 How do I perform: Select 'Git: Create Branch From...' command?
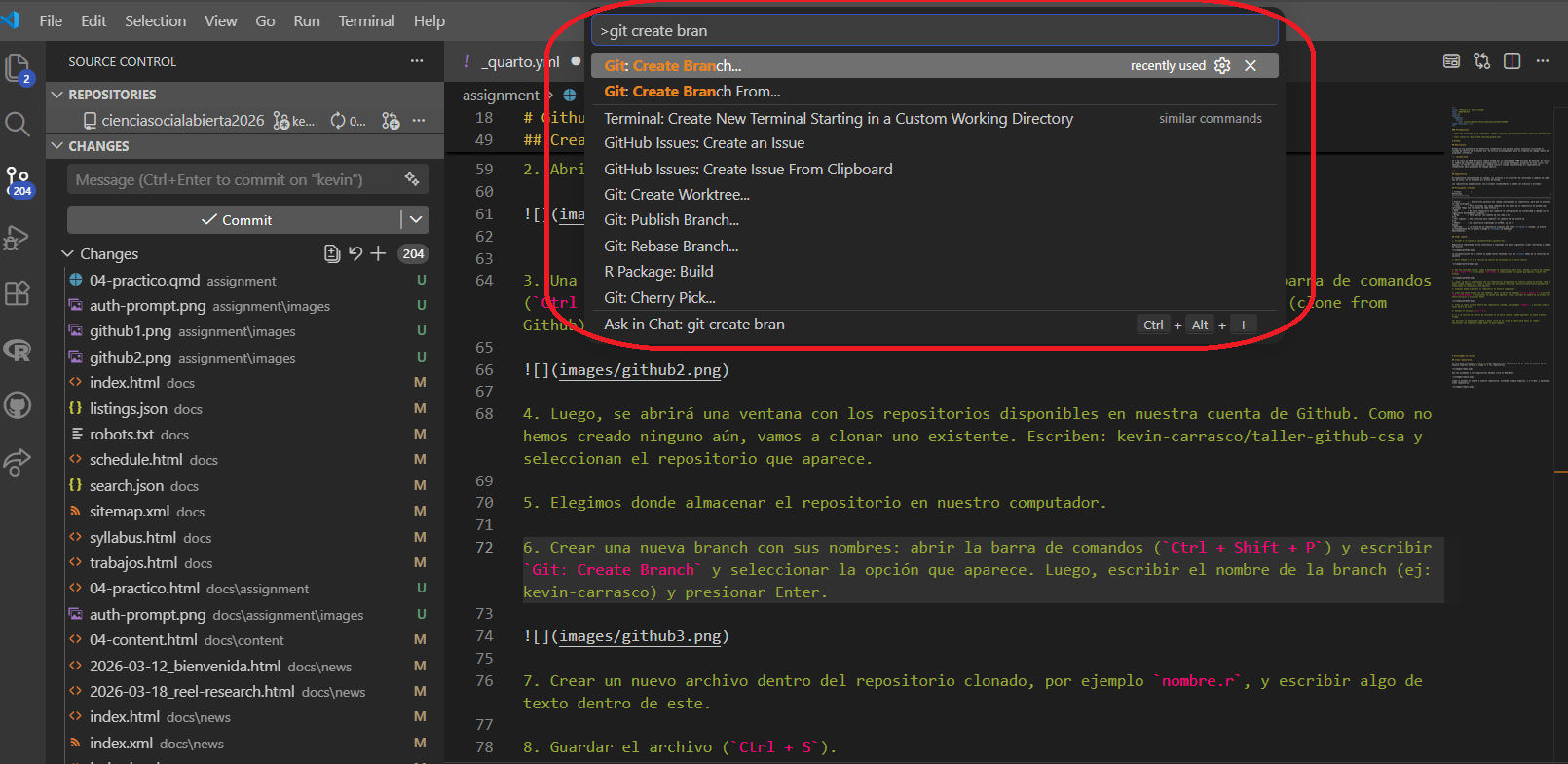point(691,92)
